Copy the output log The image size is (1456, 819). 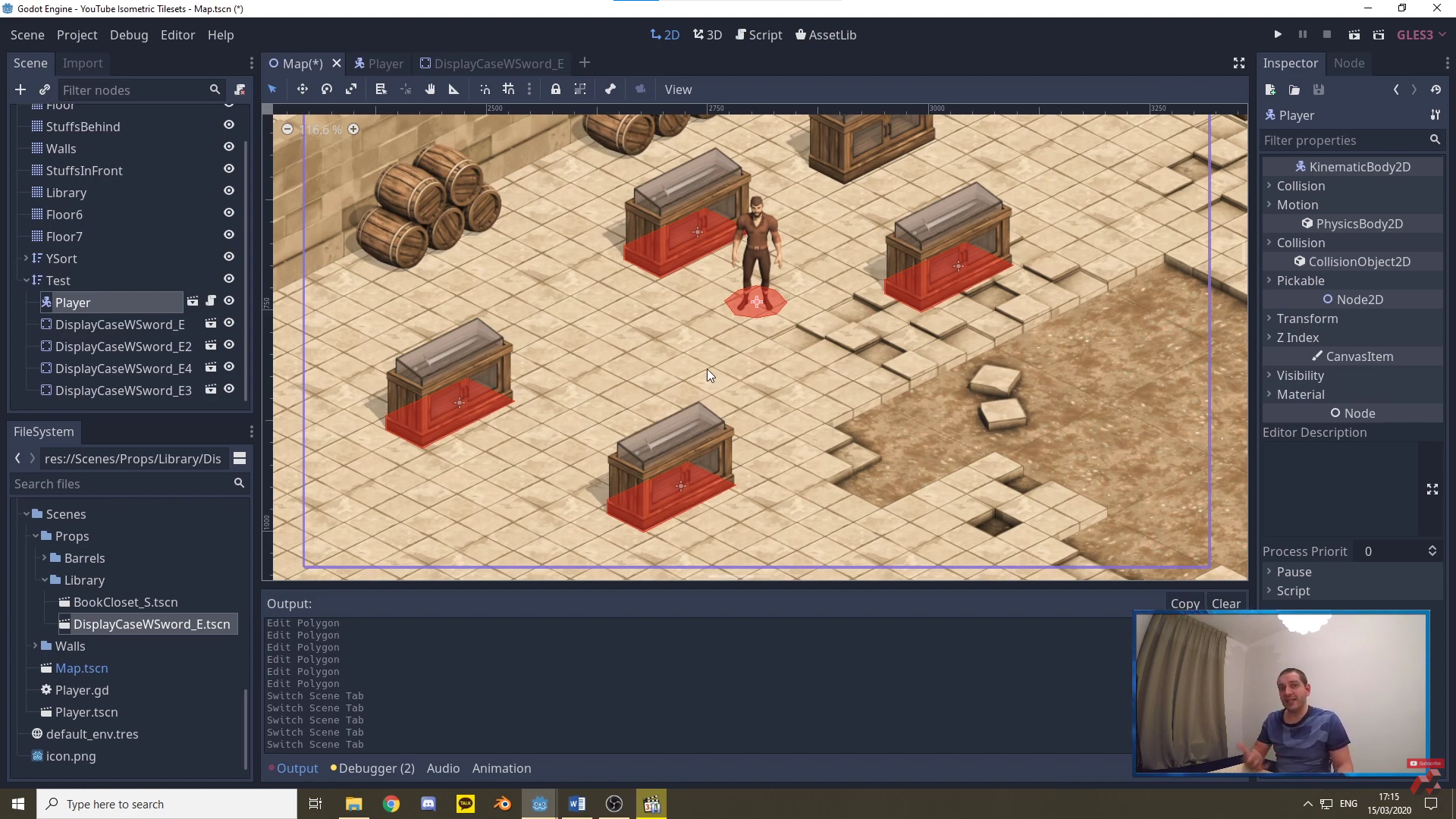[x=1185, y=604]
